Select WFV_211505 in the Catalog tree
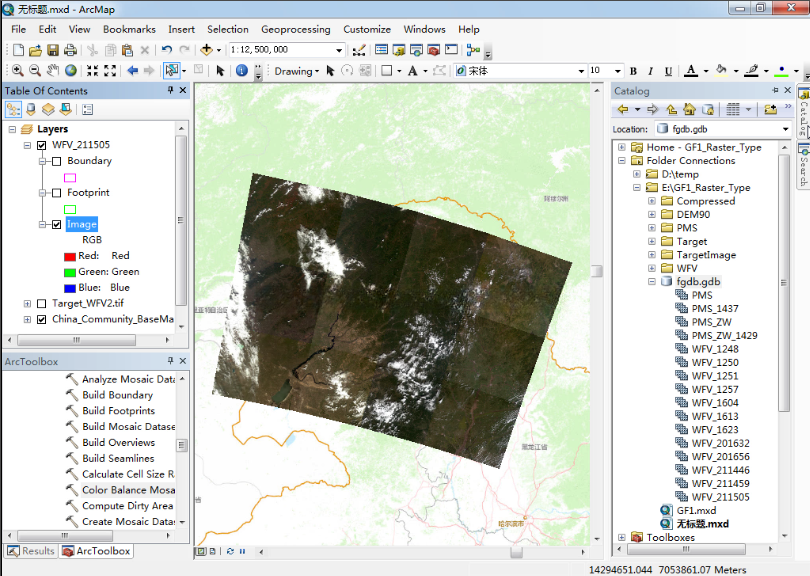Image resolution: width=810 pixels, height=576 pixels. pos(720,497)
